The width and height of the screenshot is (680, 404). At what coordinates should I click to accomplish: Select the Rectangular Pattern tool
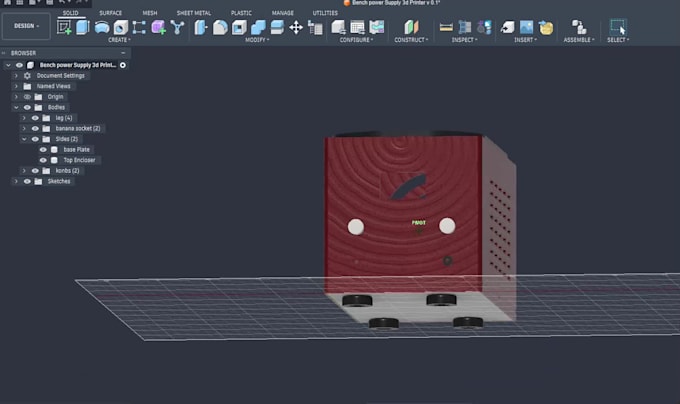(x=139, y=27)
